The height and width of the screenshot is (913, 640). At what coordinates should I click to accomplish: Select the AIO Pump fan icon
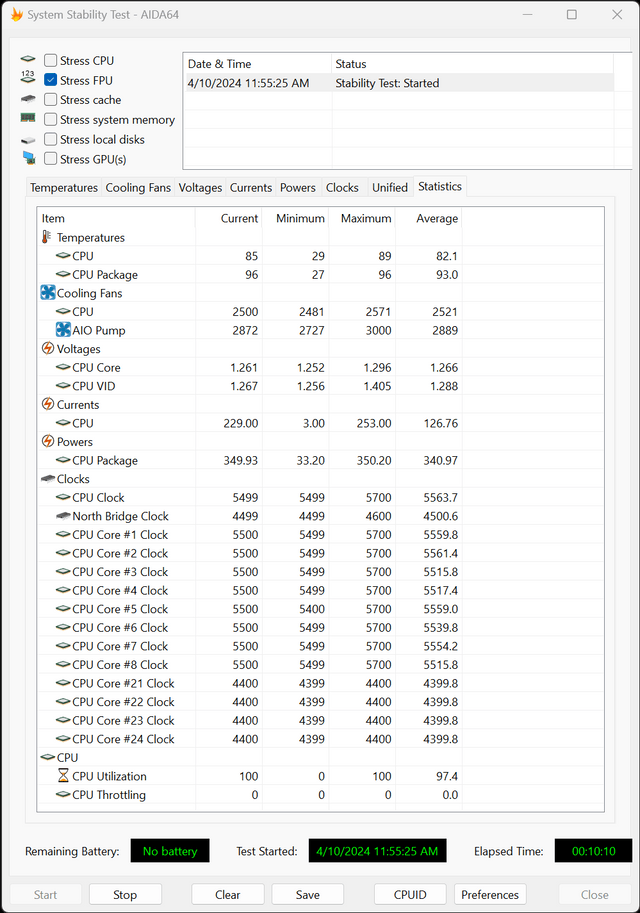pos(63,330)
